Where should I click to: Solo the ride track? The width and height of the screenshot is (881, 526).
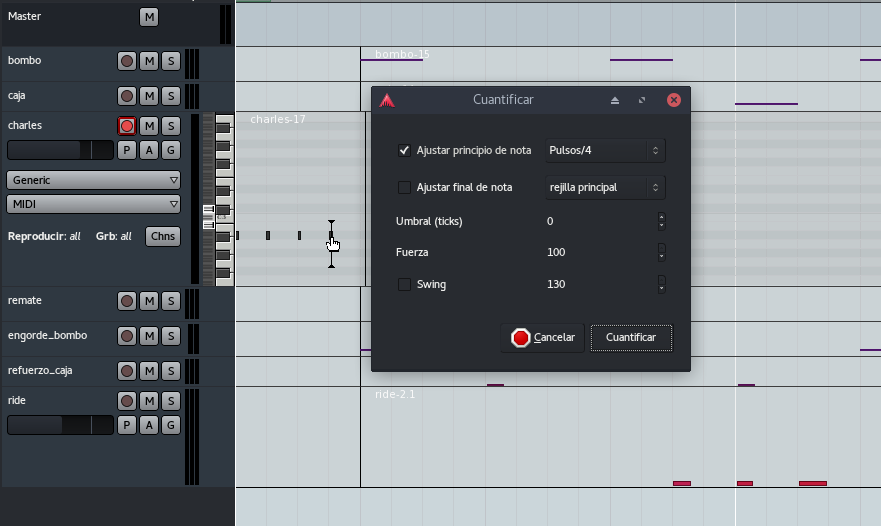tap(171, 401)
